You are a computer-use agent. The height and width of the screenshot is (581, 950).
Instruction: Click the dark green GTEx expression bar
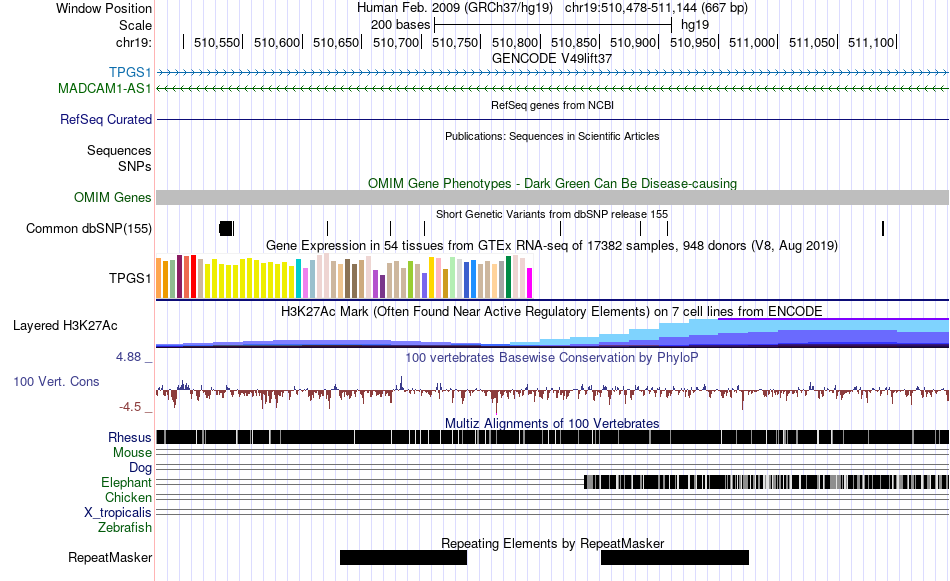pyautogui.click(x=508, y=277)
